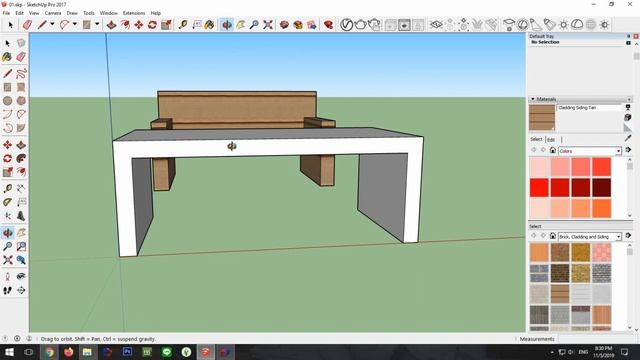Screen dimensions: 640x360
Task: Switch to the Select tab in Materials
Action: 536,139
